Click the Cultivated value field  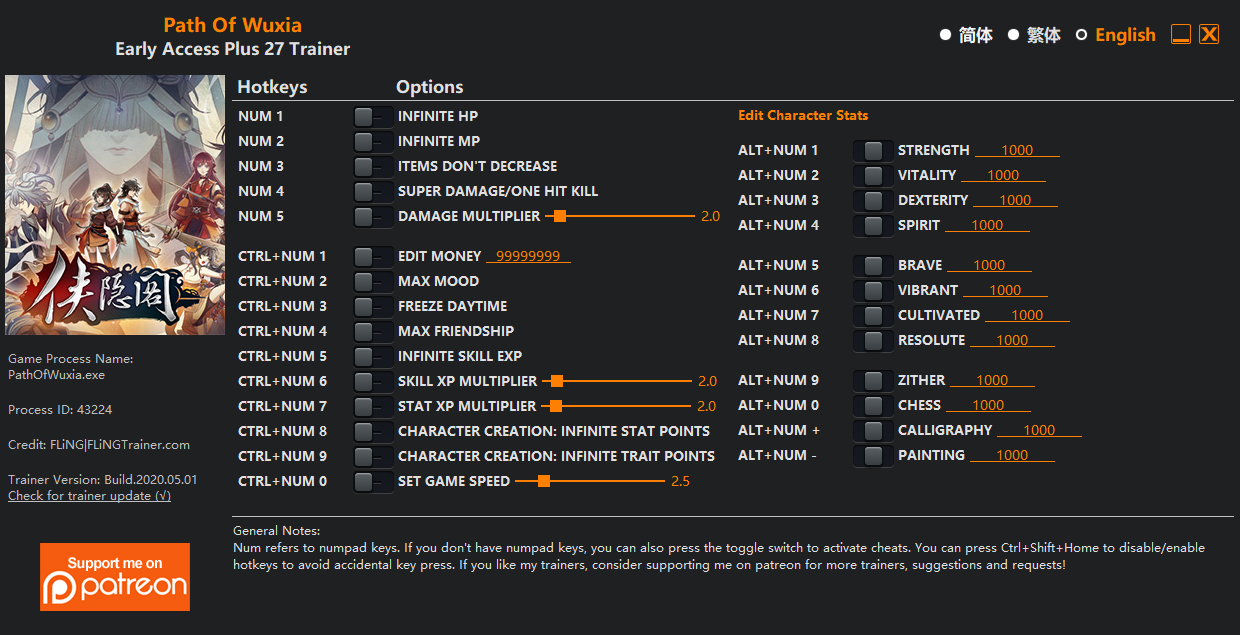pos(1027,315)
